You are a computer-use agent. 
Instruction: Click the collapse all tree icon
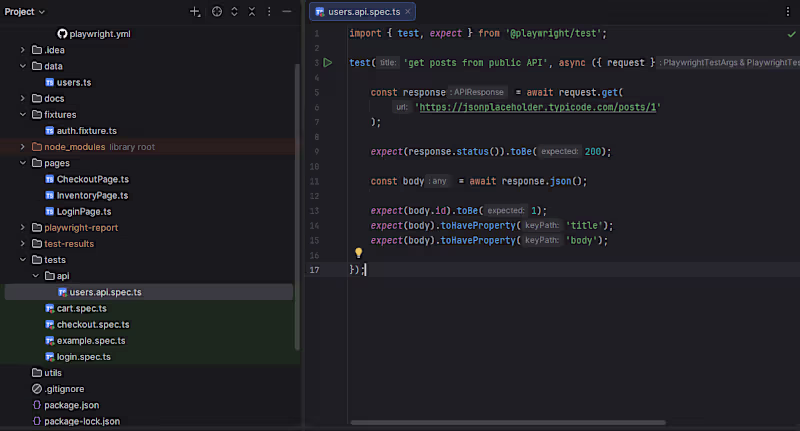[x=252, y=12]
